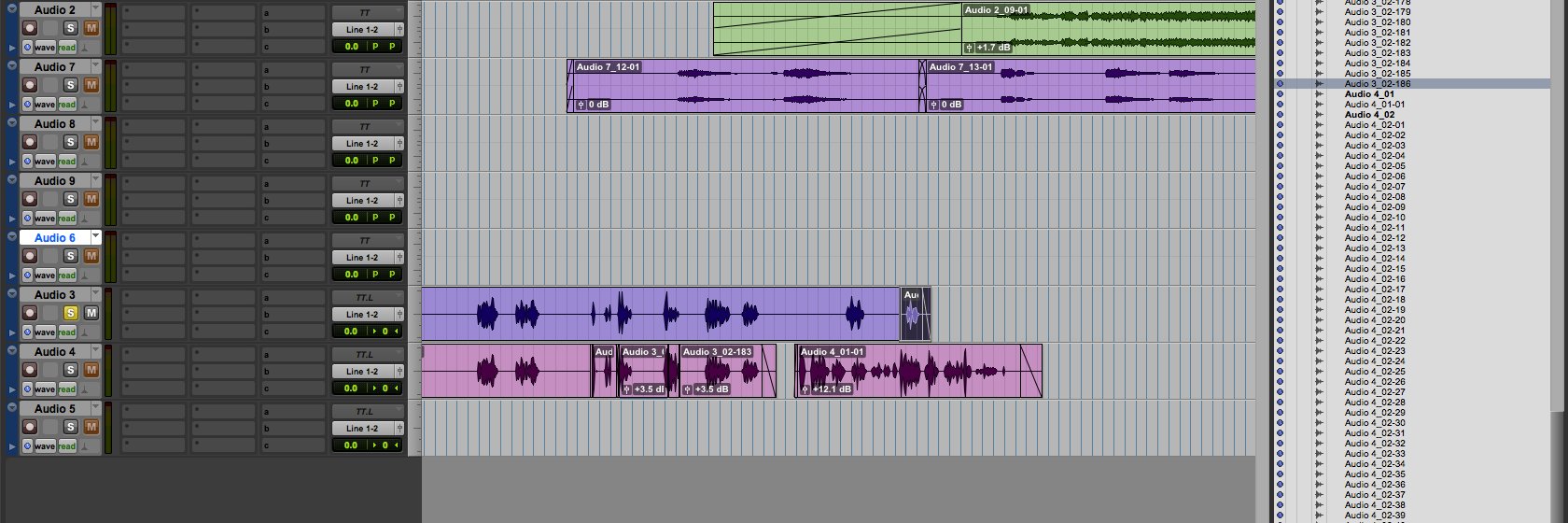
Task: Open the track name dropdown arrow for Audio 6
Action: 95,238
